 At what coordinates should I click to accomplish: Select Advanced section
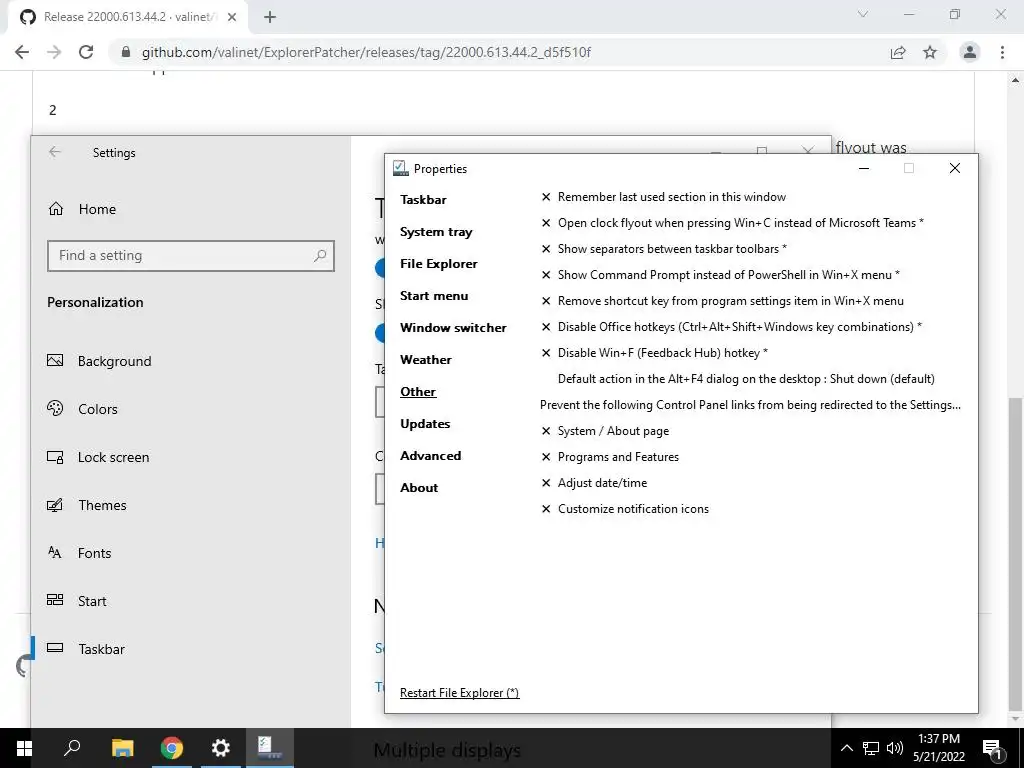pyautogui.click(x=430, y=456)
